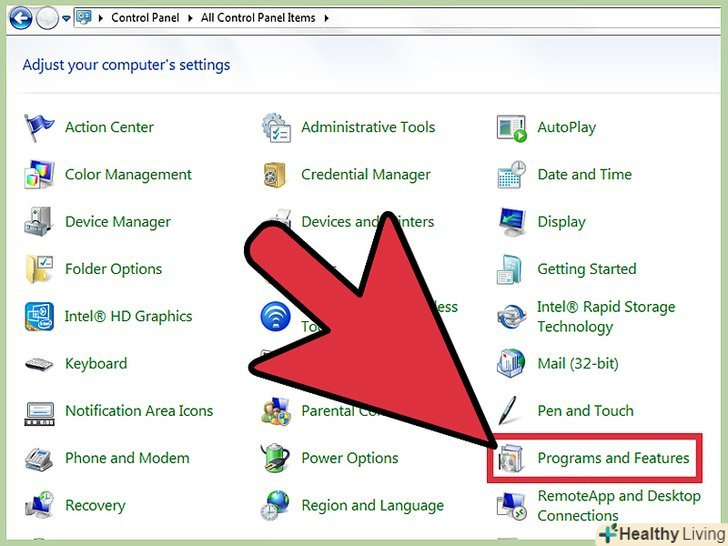Open the Mail (32-bit) icon
This screenshot has width=728, height=546.
[x=511, y=364]
